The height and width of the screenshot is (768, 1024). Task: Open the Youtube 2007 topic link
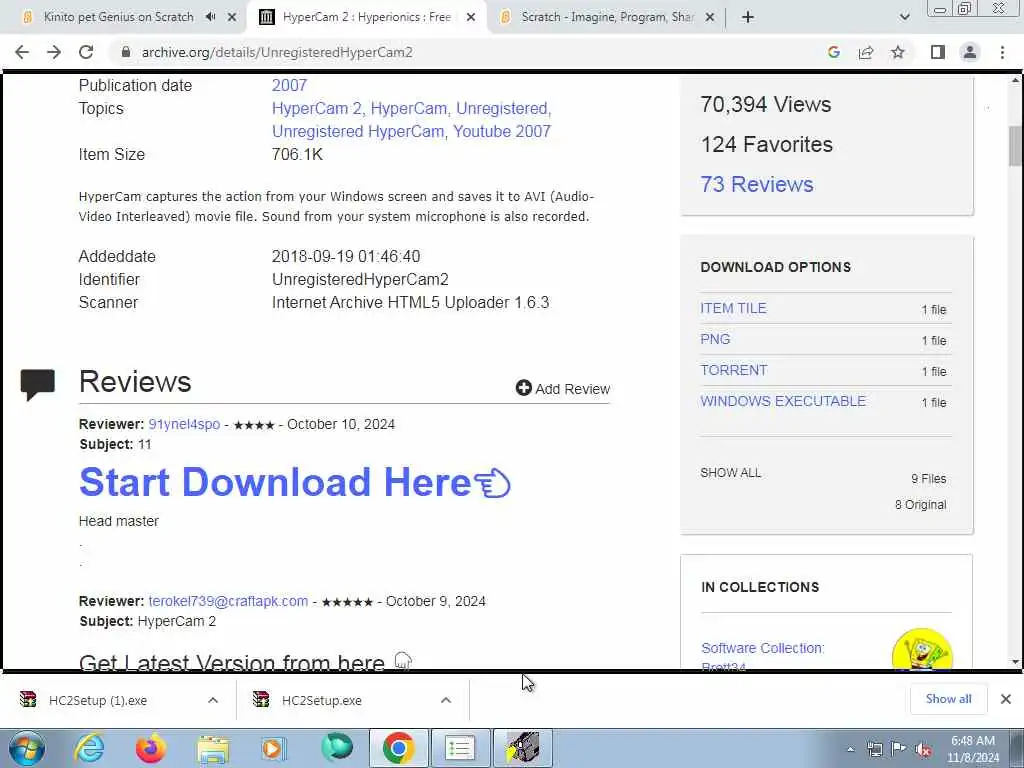click(502, 131)
